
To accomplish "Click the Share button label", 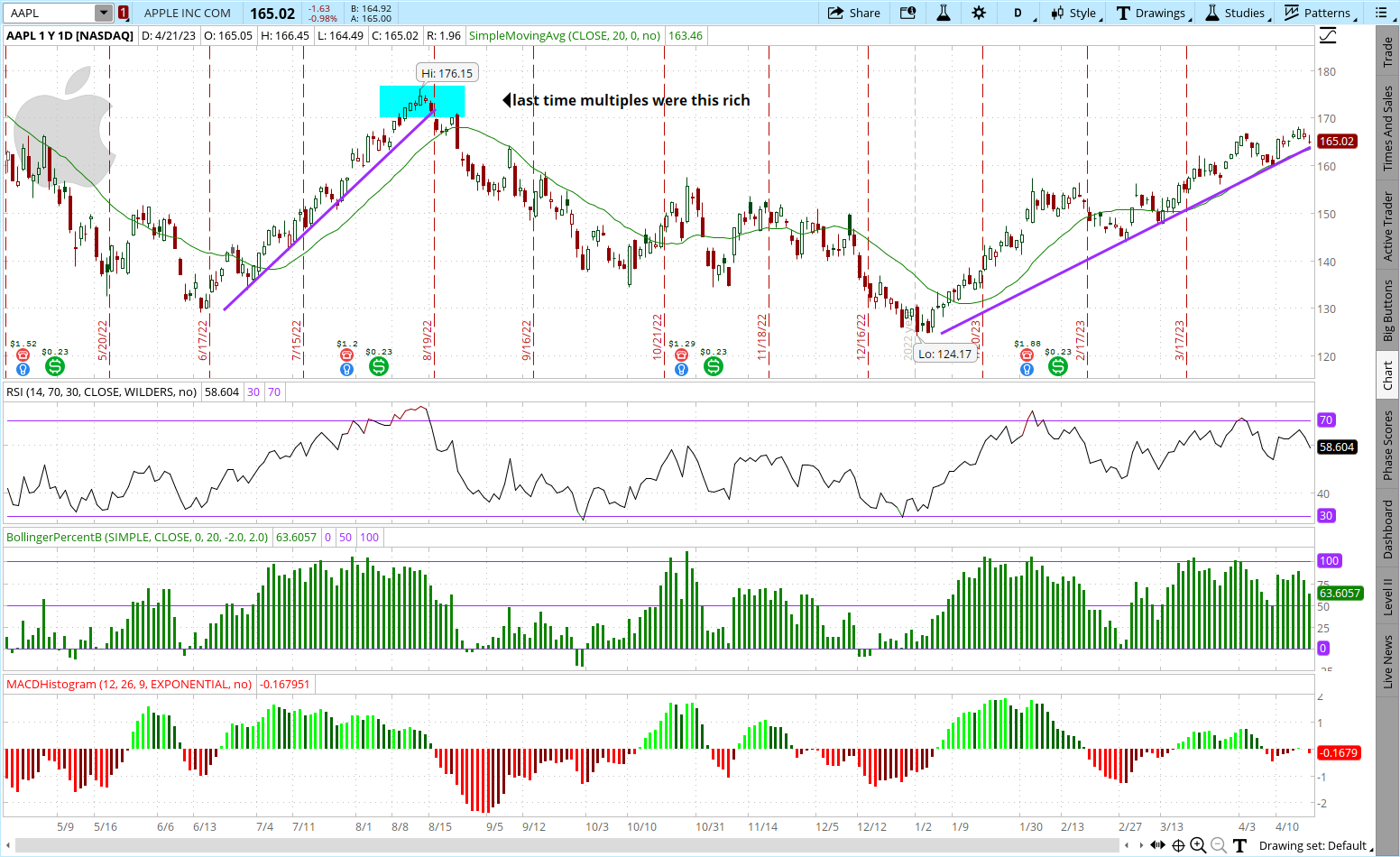I will click(864, 13).
